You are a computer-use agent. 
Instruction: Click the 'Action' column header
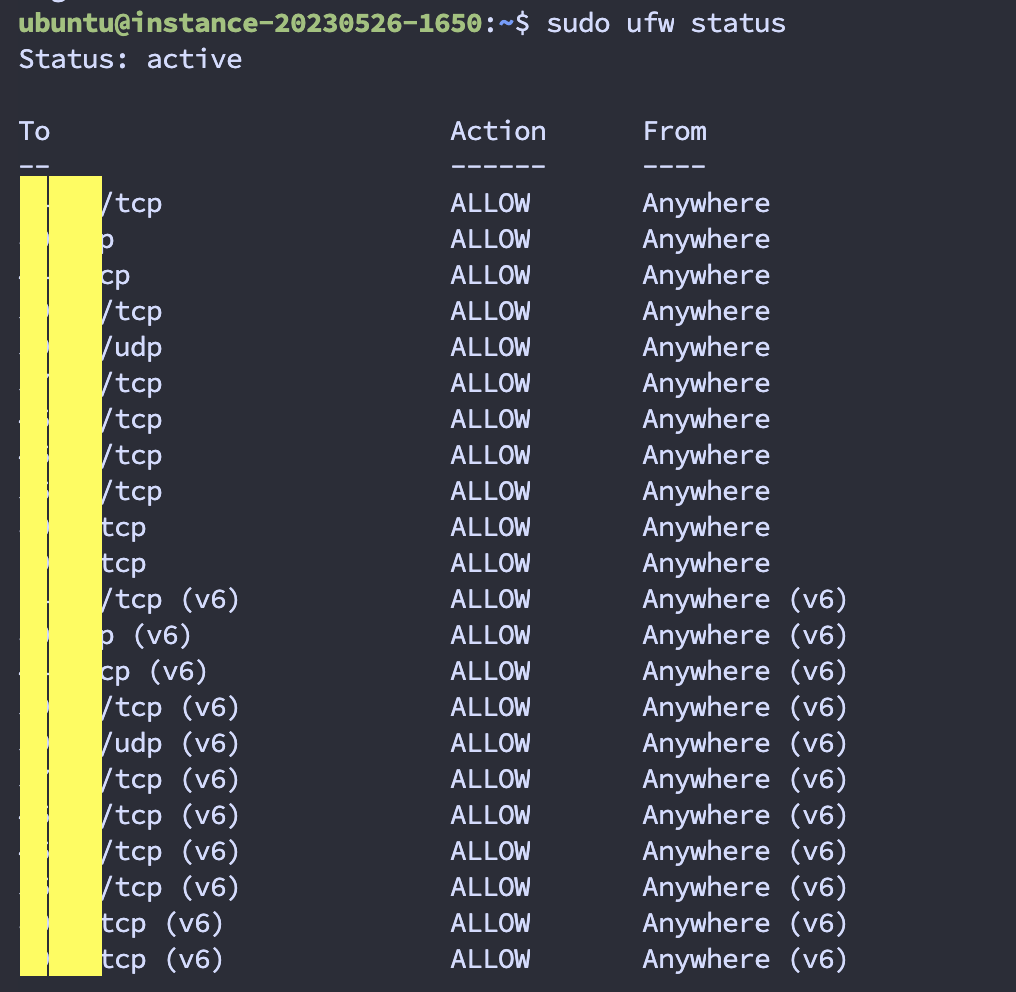pyautogui.click(x=498, y=131)
